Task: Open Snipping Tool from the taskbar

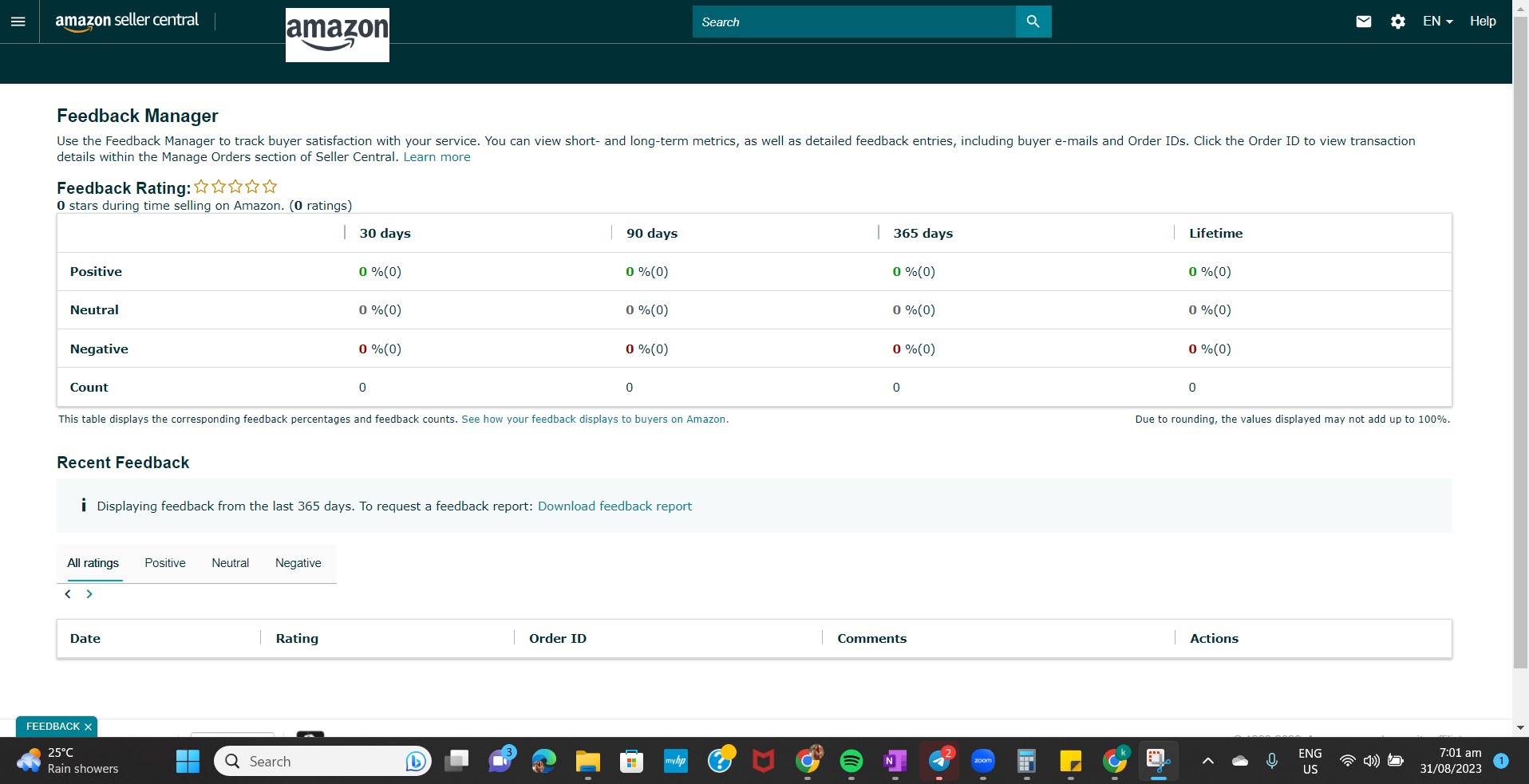Action: (x=1158, y=760)
